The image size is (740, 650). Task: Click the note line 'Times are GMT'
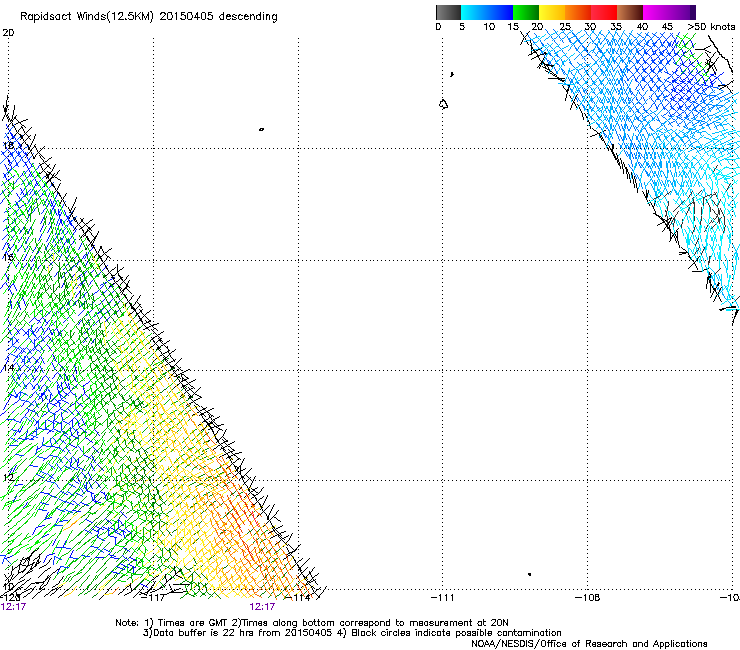[193, 623]
